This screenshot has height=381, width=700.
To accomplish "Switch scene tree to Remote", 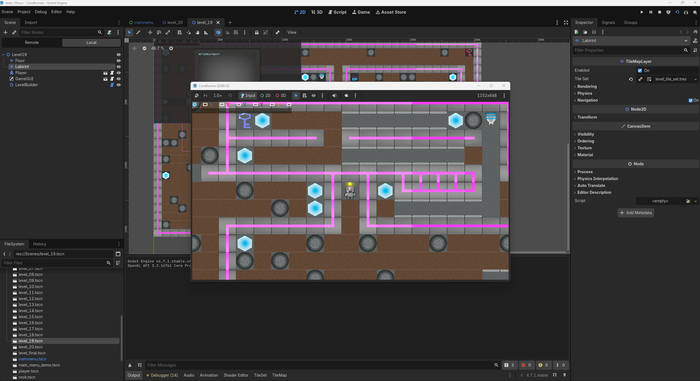I will (x=32, y=42).
